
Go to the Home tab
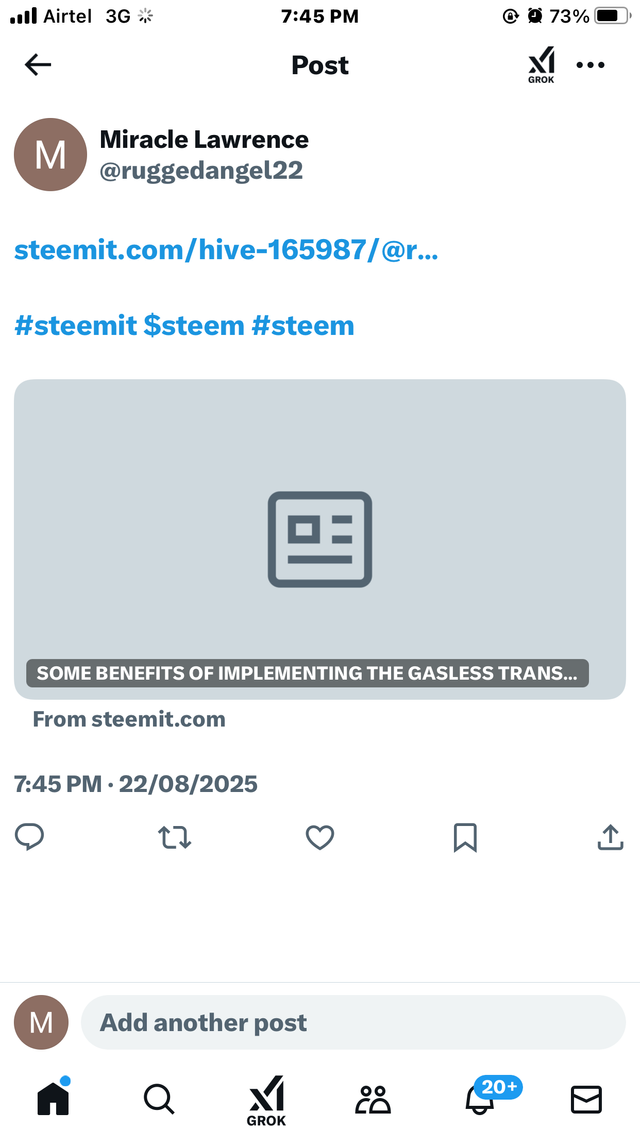(x=54, y=1098)
